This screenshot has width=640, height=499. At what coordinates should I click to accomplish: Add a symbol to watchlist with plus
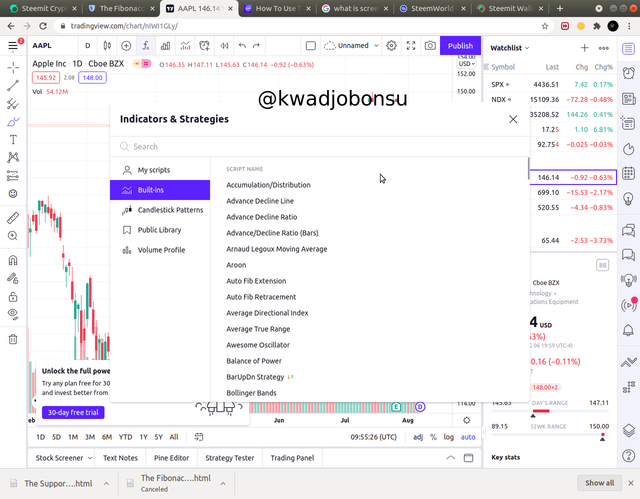(x=584, y=48)
